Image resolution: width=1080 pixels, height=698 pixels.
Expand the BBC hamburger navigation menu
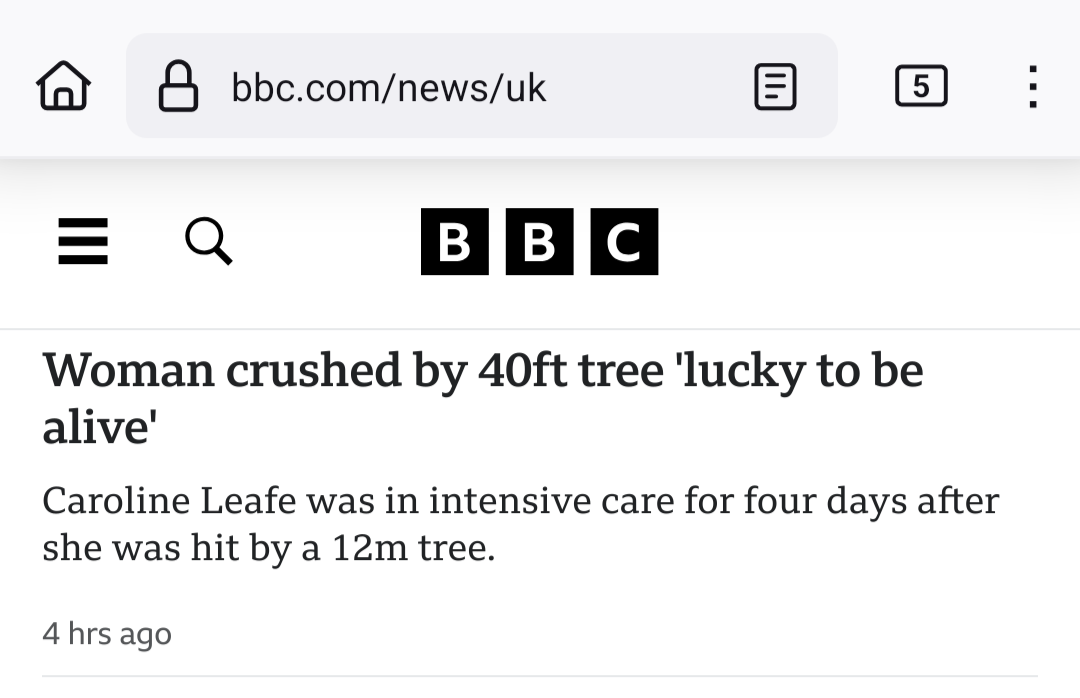tap(83, 242)
